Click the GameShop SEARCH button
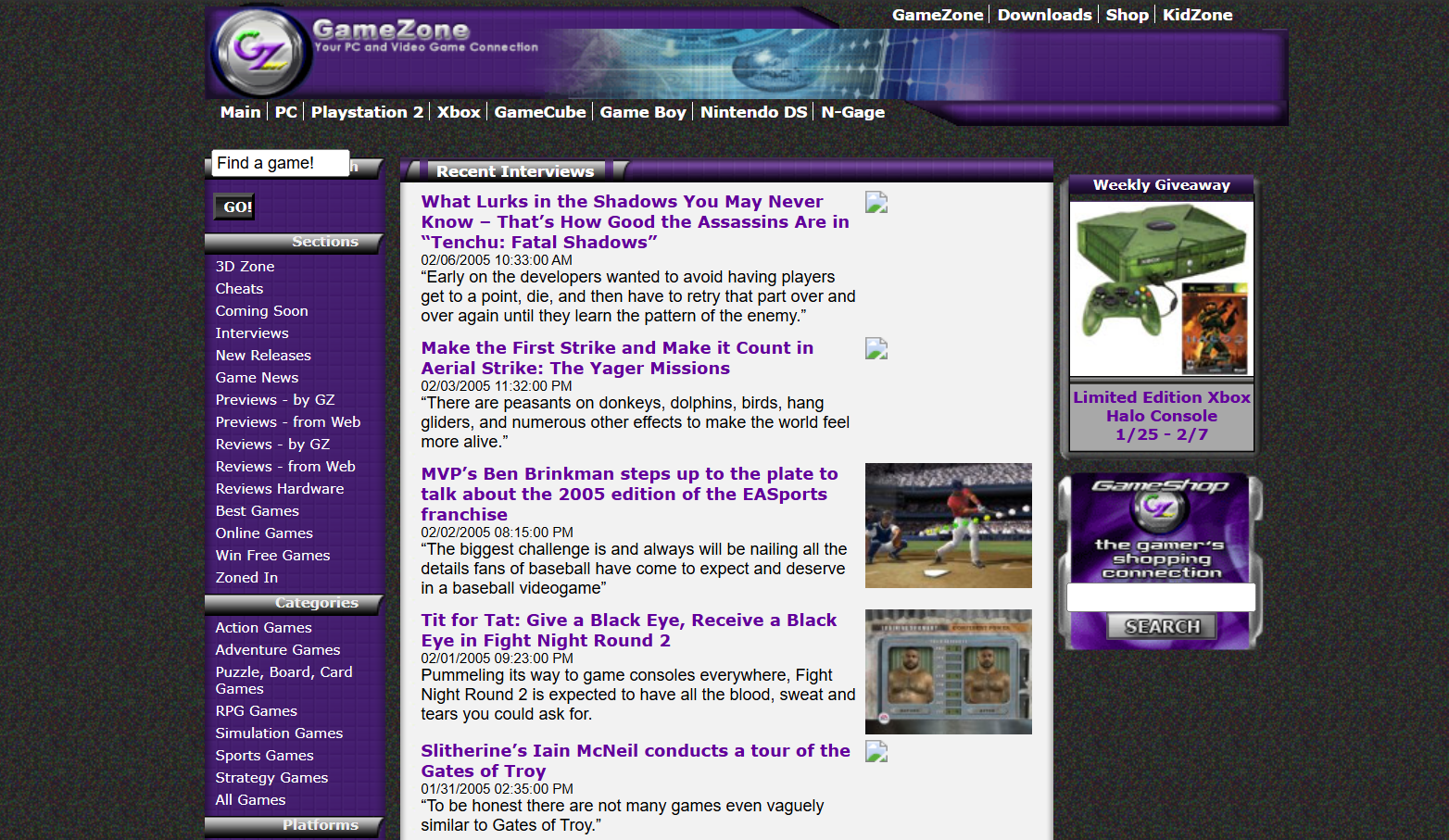This screenshot has width=1449, height=840. point(1162,627)
